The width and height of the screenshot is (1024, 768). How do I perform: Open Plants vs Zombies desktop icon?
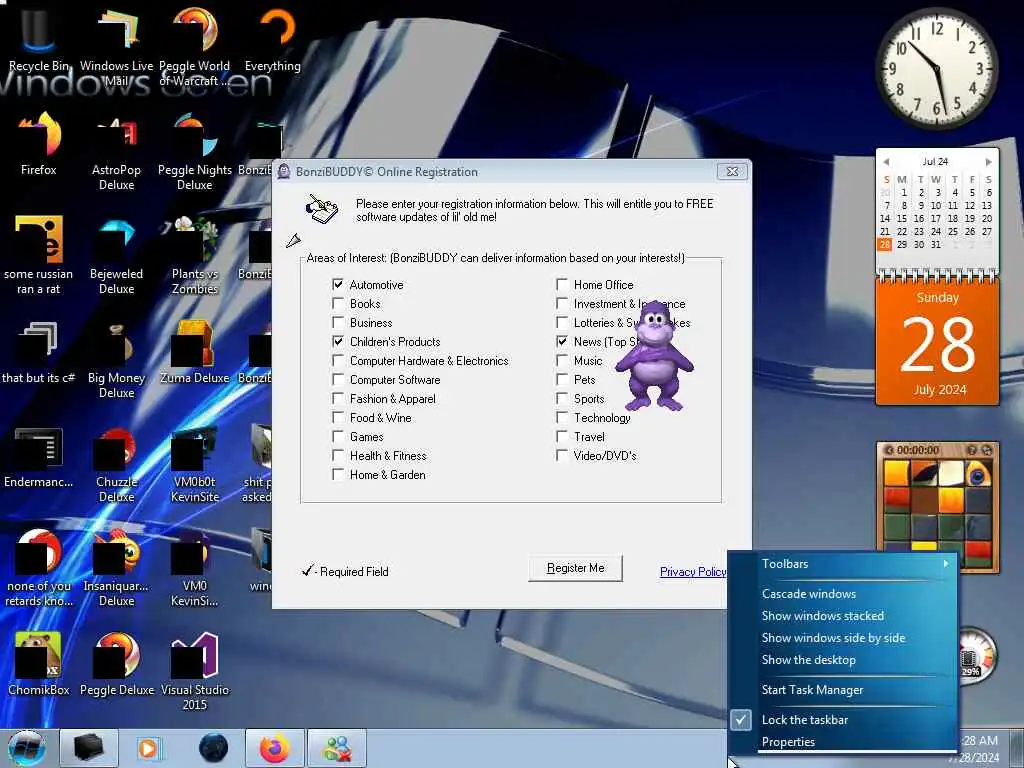tap(195, 256)
